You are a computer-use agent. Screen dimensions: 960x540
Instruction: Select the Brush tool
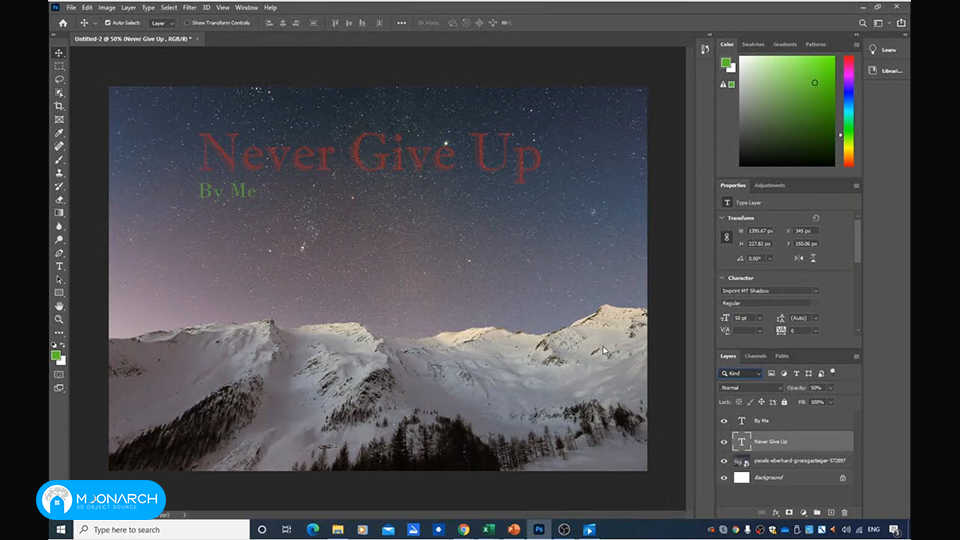pyautogui.click(x=59, y=160)
